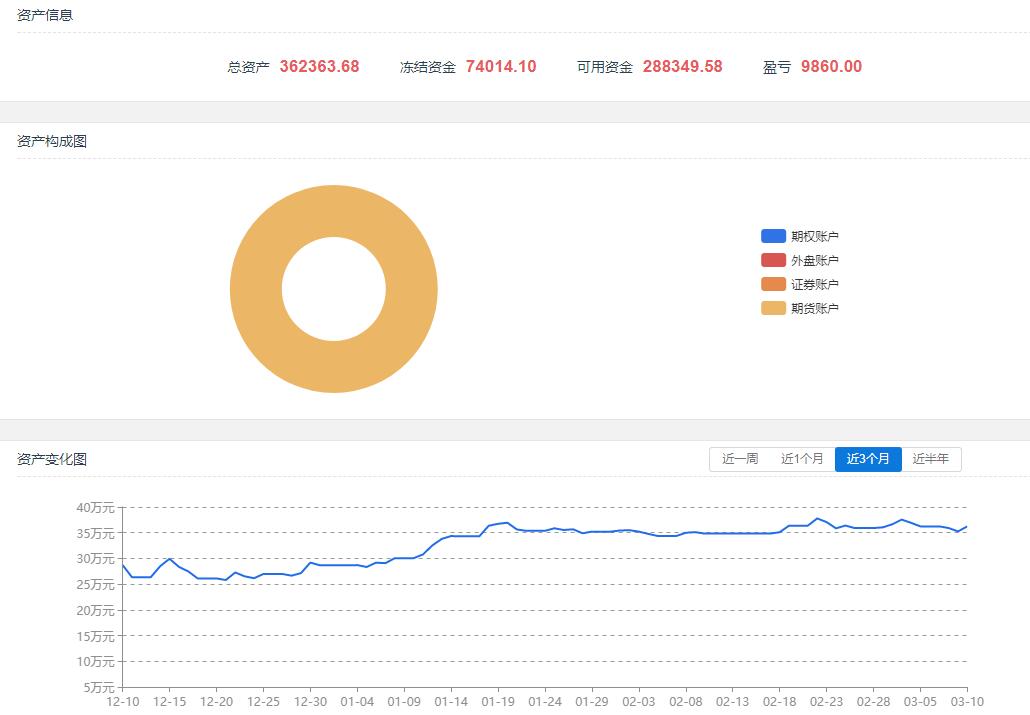This screenshot has height=715, width=1030.
Task: Click the orange 证券账户 legend swatch
Action: tap(773, 284)
